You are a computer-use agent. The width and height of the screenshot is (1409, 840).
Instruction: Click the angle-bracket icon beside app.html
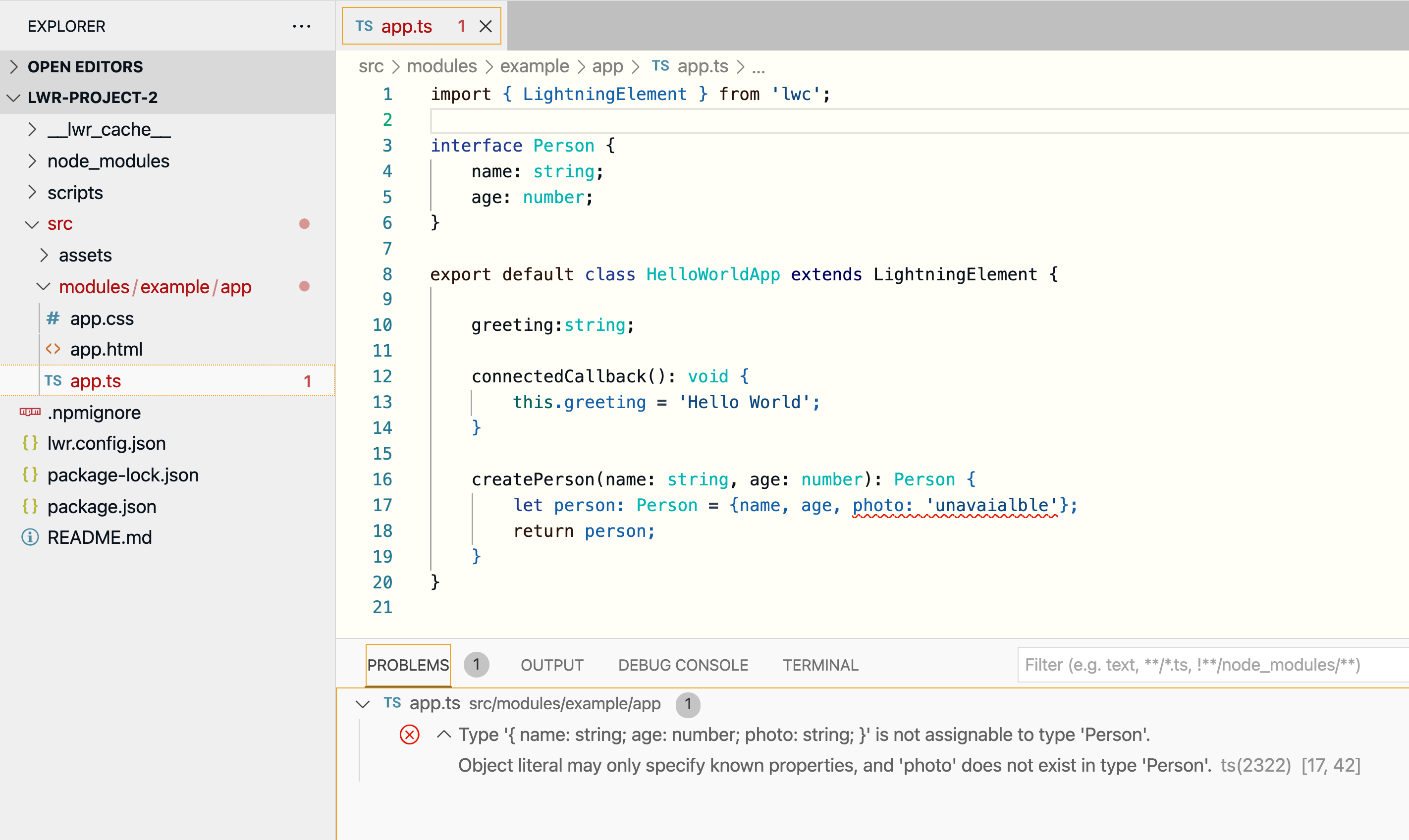[53, 349]
